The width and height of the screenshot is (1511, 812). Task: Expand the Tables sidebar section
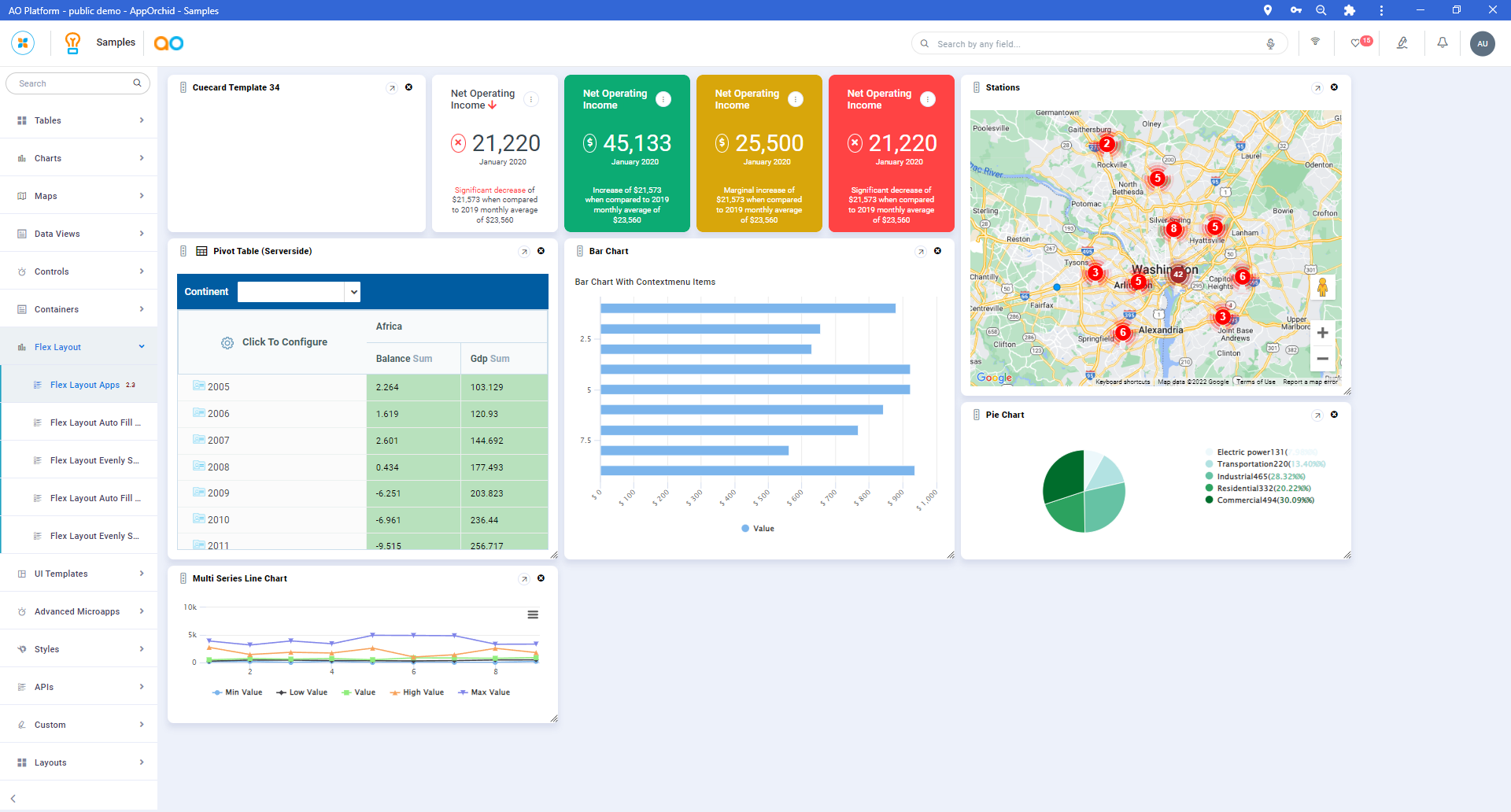coord(79,120)
